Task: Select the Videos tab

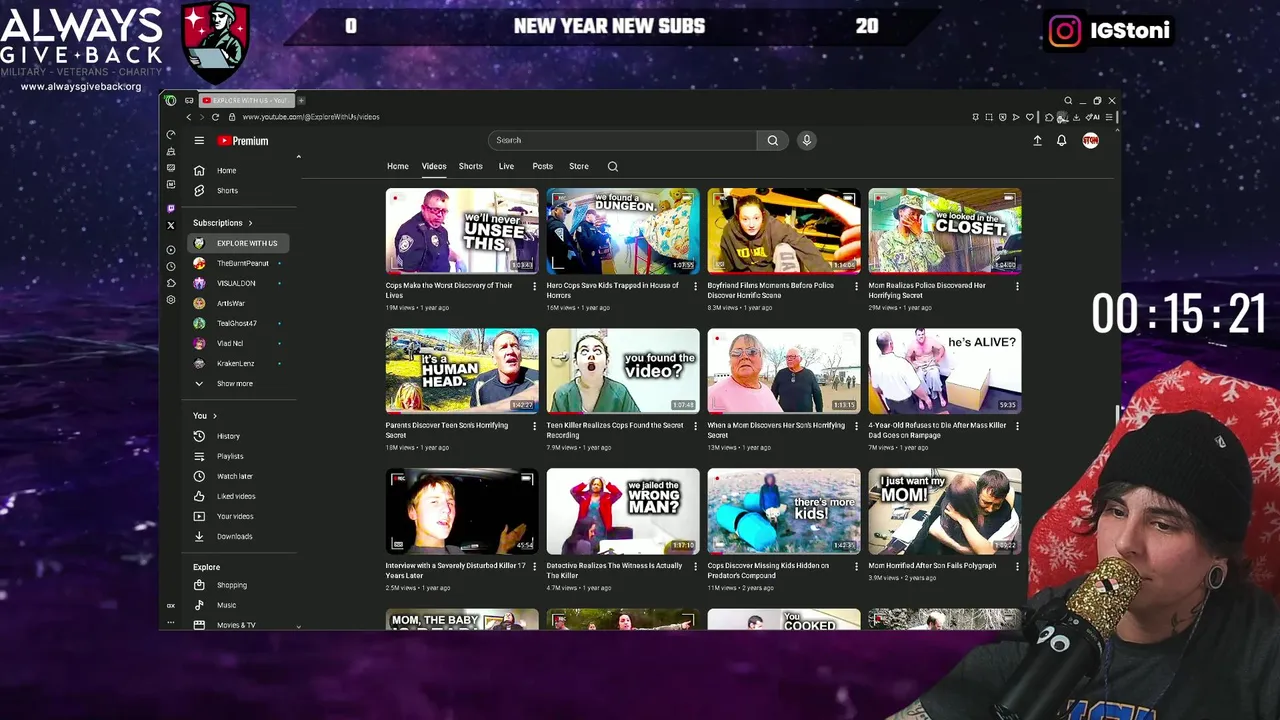Action: 434,166
